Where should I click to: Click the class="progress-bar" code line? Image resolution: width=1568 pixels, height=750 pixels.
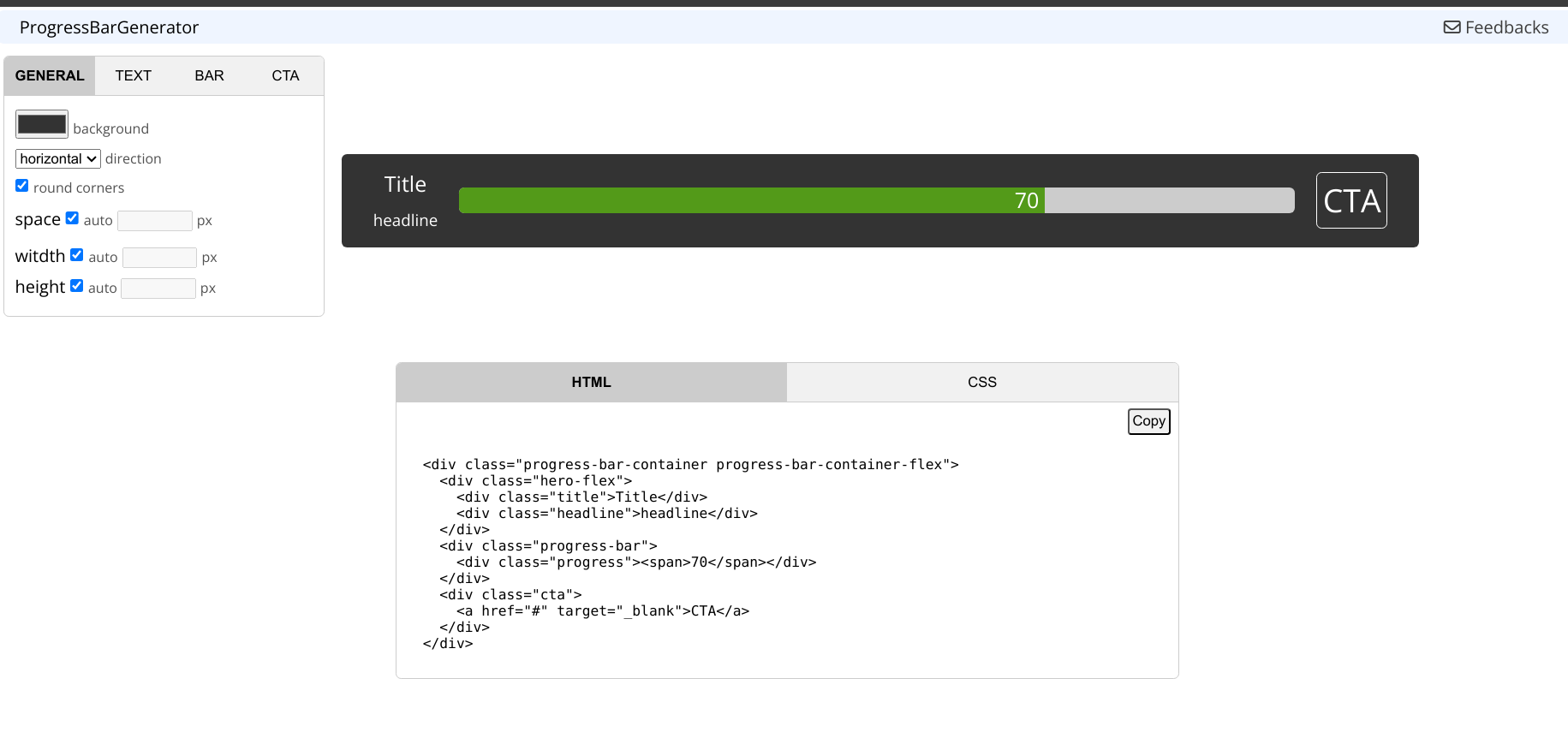tap(548, 546)
